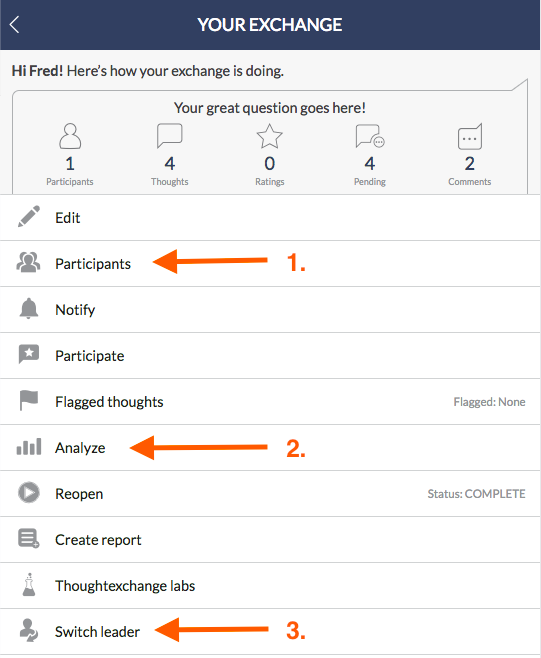Go back using the header arrow
This screenshot has height=658, width=541.
point(15,24)
